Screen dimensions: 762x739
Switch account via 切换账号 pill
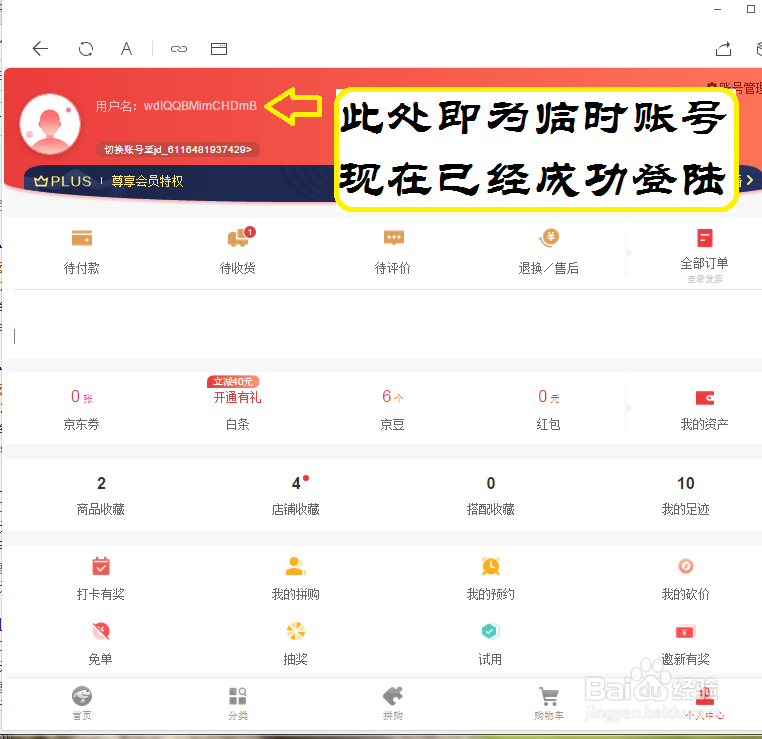tap(178, 149)
